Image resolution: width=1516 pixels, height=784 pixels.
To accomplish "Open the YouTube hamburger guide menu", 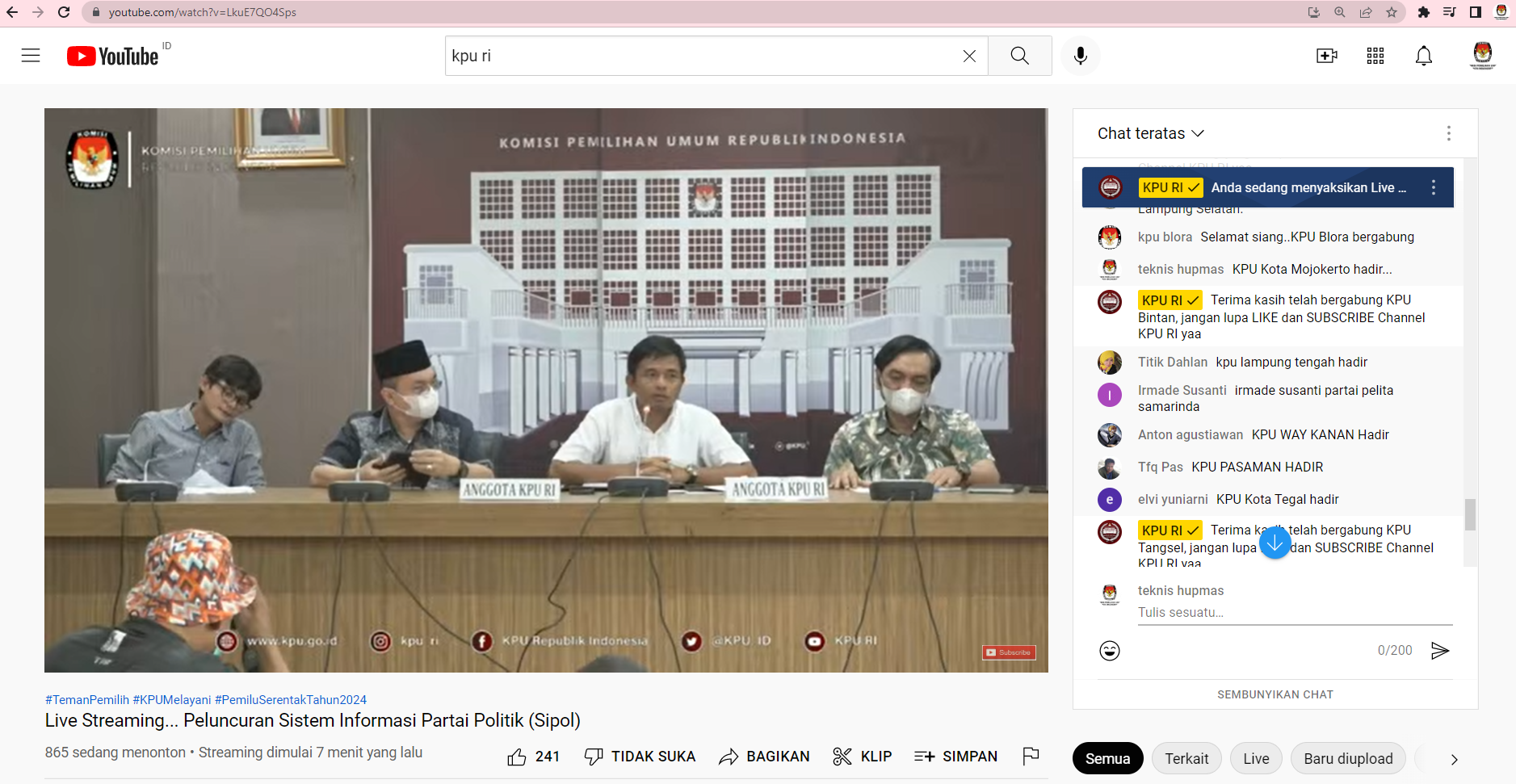I will 31,56.
